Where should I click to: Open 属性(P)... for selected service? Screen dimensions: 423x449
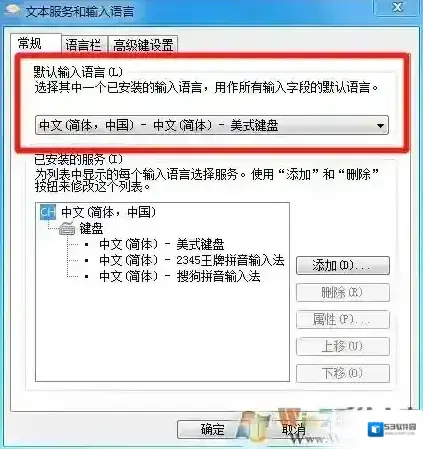click(x=343, y=319)
